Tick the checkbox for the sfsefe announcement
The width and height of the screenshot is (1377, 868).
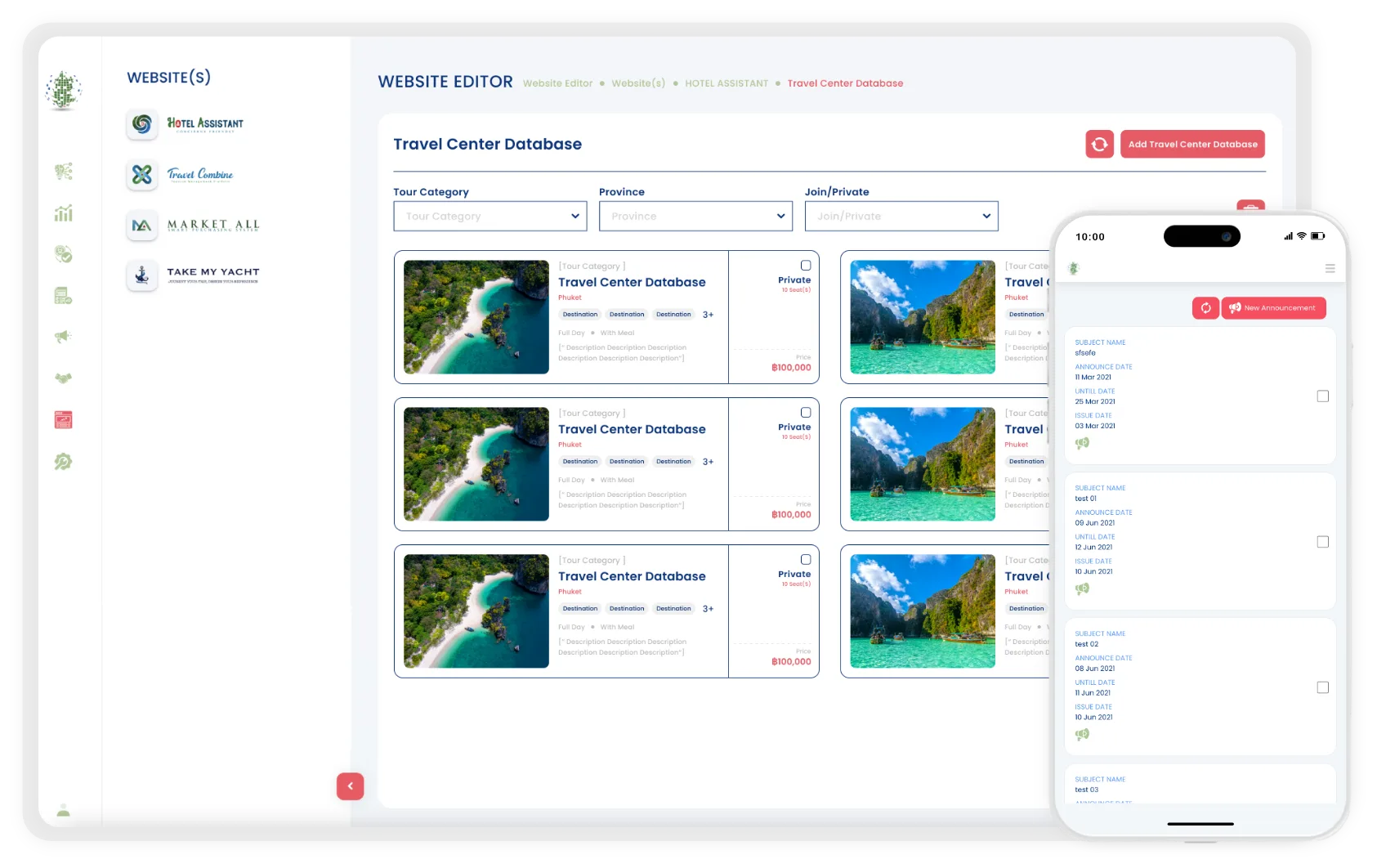click(1322, 396)
